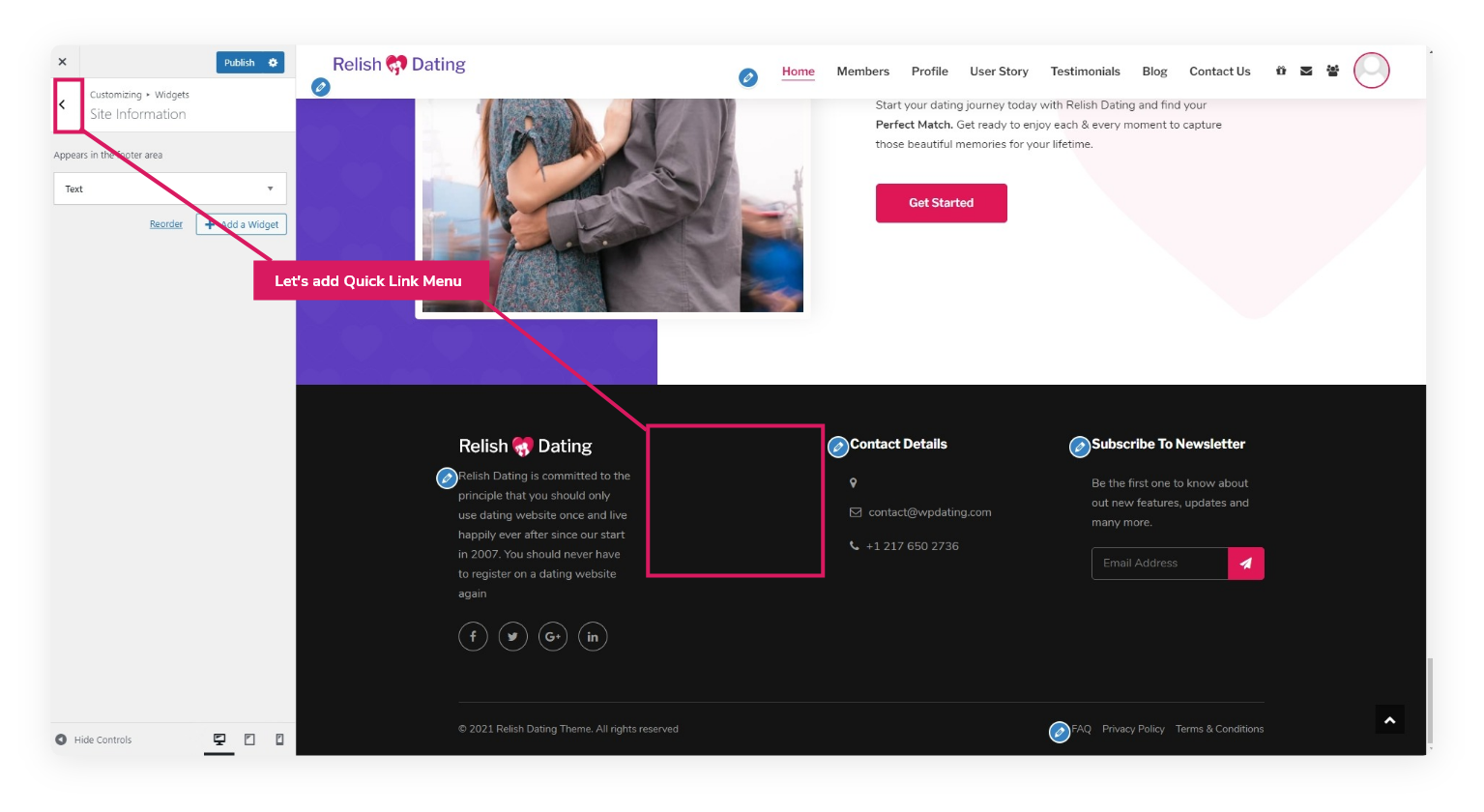Switch to tablet preview mode
This screenshot has height=812, width=1484.
249,739
